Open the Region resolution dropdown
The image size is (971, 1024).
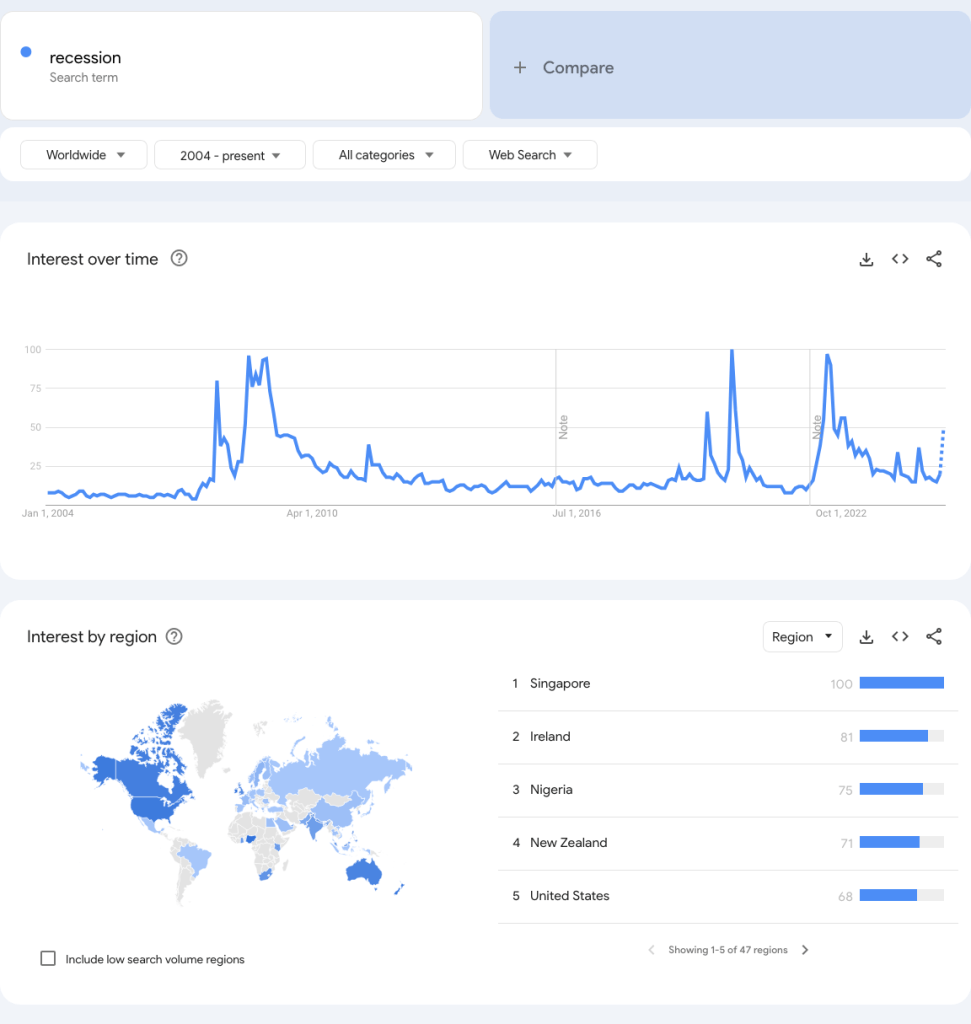(802, 637)
